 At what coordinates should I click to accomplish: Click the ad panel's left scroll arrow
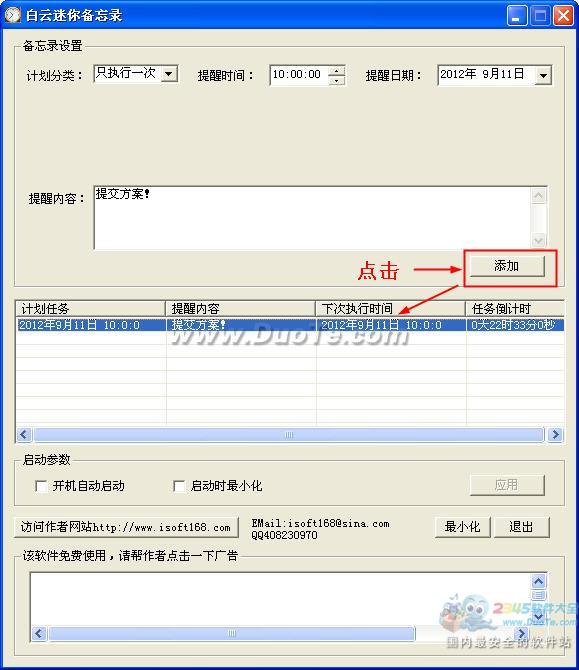point(39,633)
